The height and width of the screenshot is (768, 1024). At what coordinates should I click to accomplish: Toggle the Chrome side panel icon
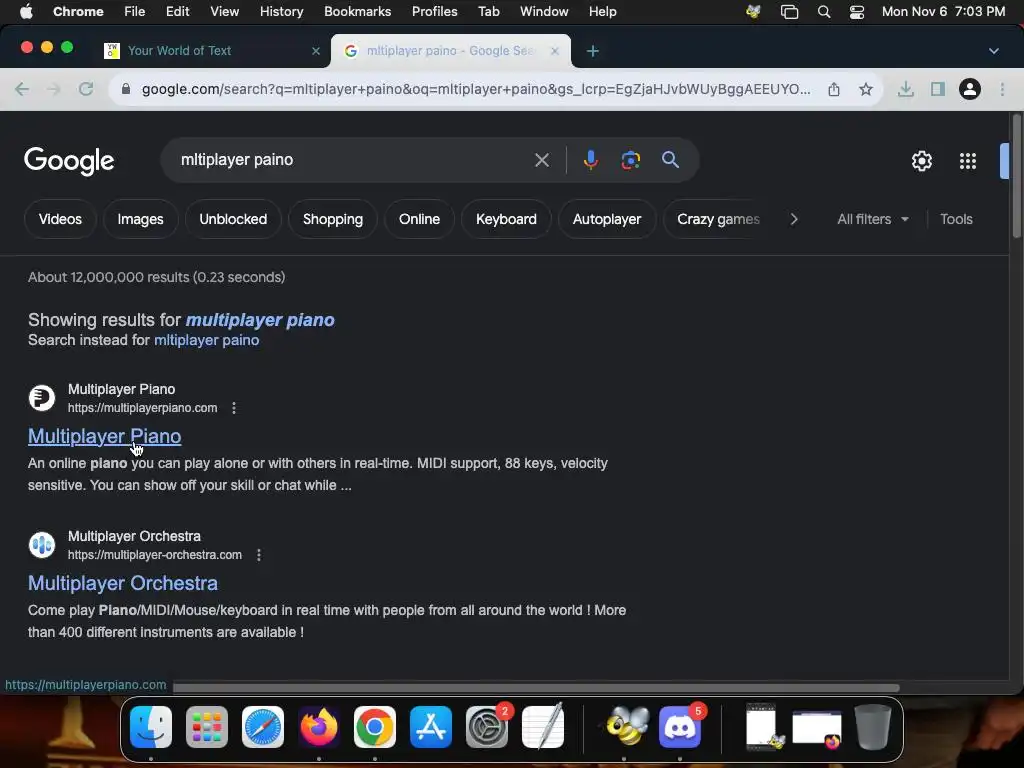point(938,89)
